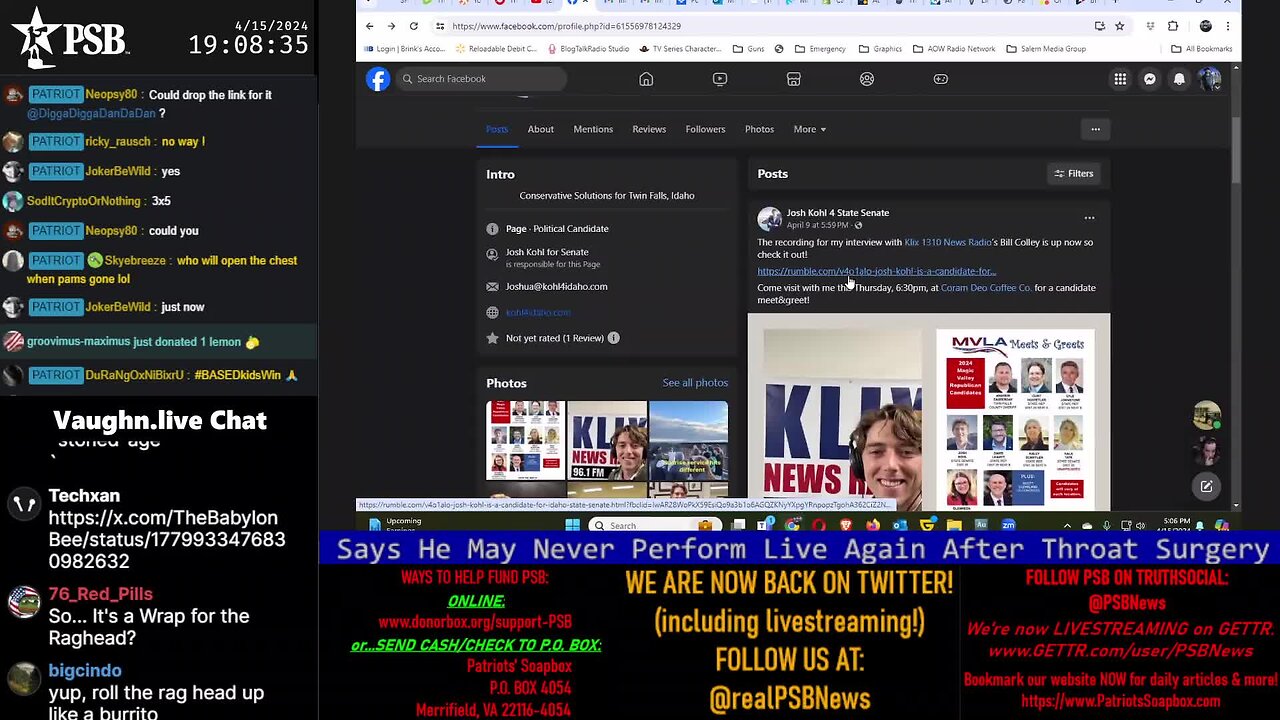Open first photo thumbnail of candidates flyer
This screenshot has height=720, width=1280.
pyautogui.click(x=526, y=440)
